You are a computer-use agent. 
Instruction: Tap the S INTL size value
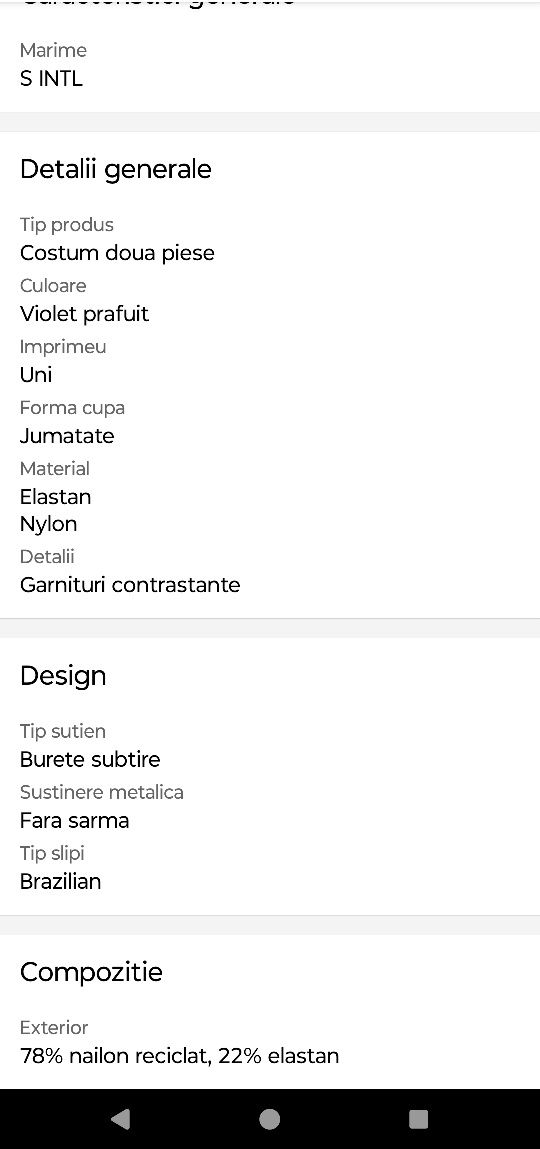point(51,78)
